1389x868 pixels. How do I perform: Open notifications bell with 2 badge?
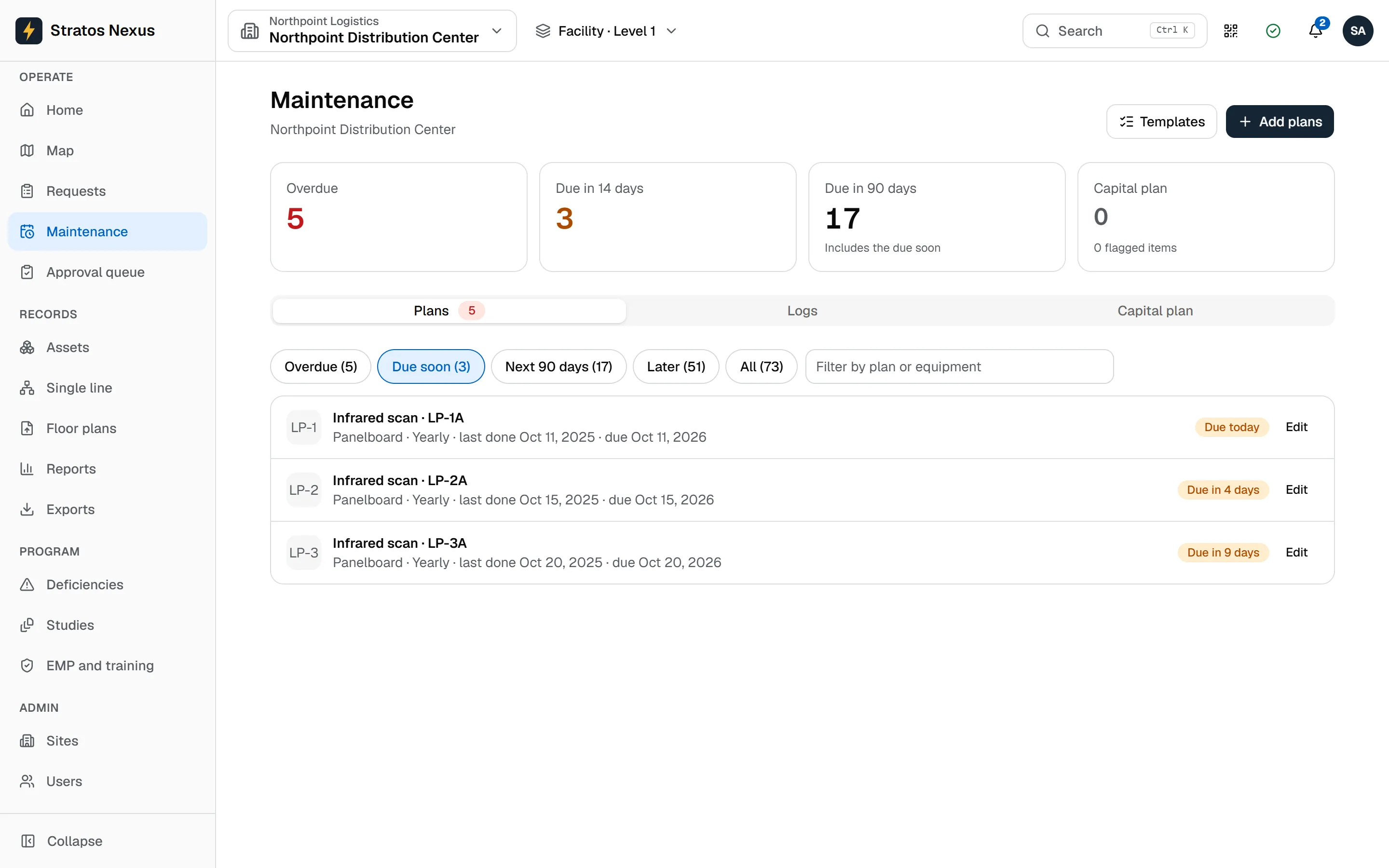point(1316,30)
